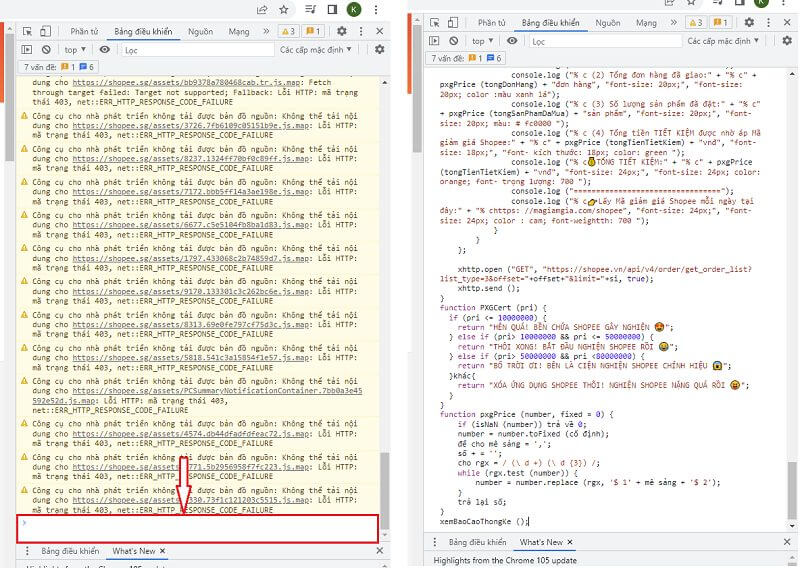Open 'Các cấp mặc định' levels dropdown in left console
The width and height of the screenshot is (800, 568).
[316, 50]
